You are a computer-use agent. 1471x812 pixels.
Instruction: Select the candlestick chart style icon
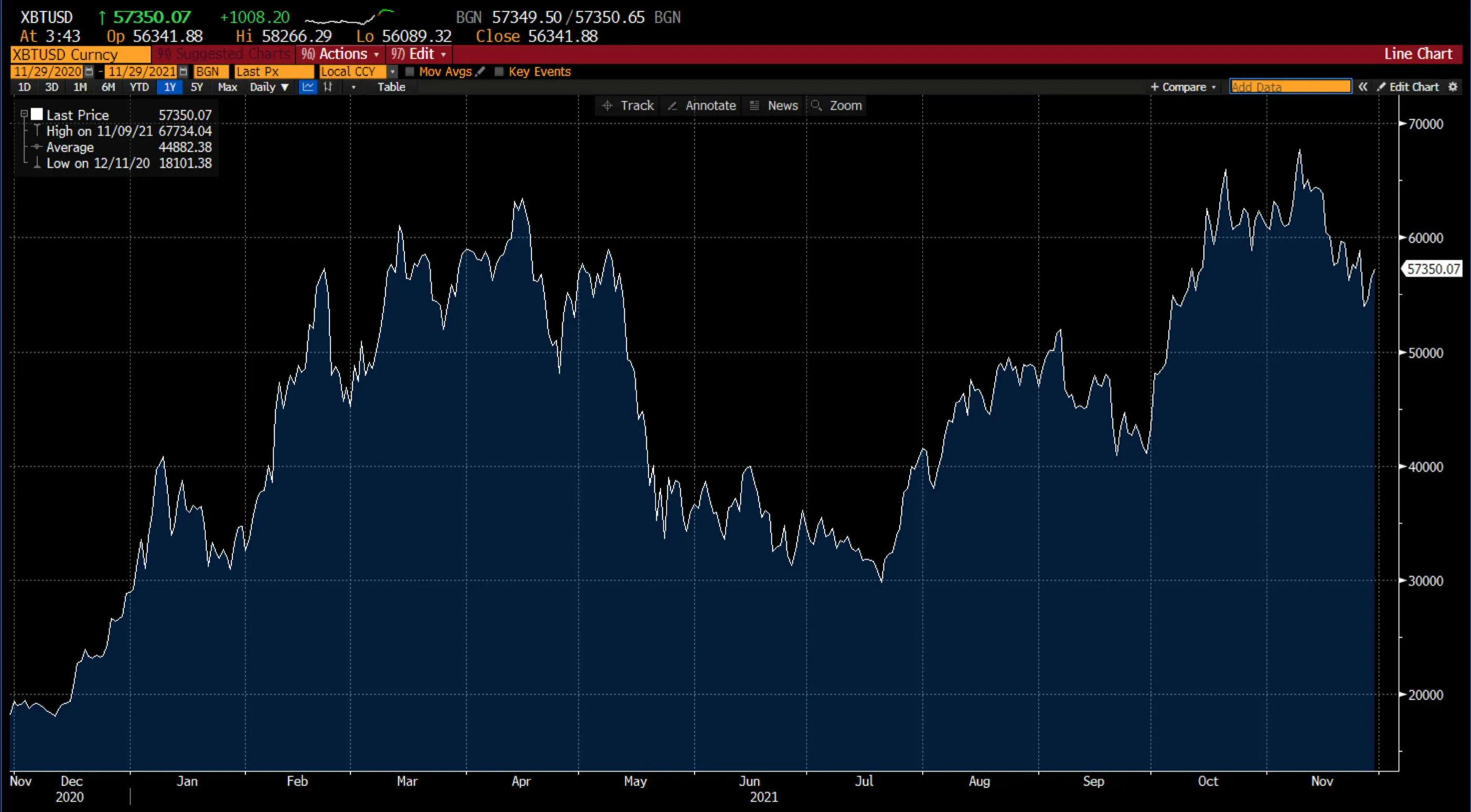(328, 87)
